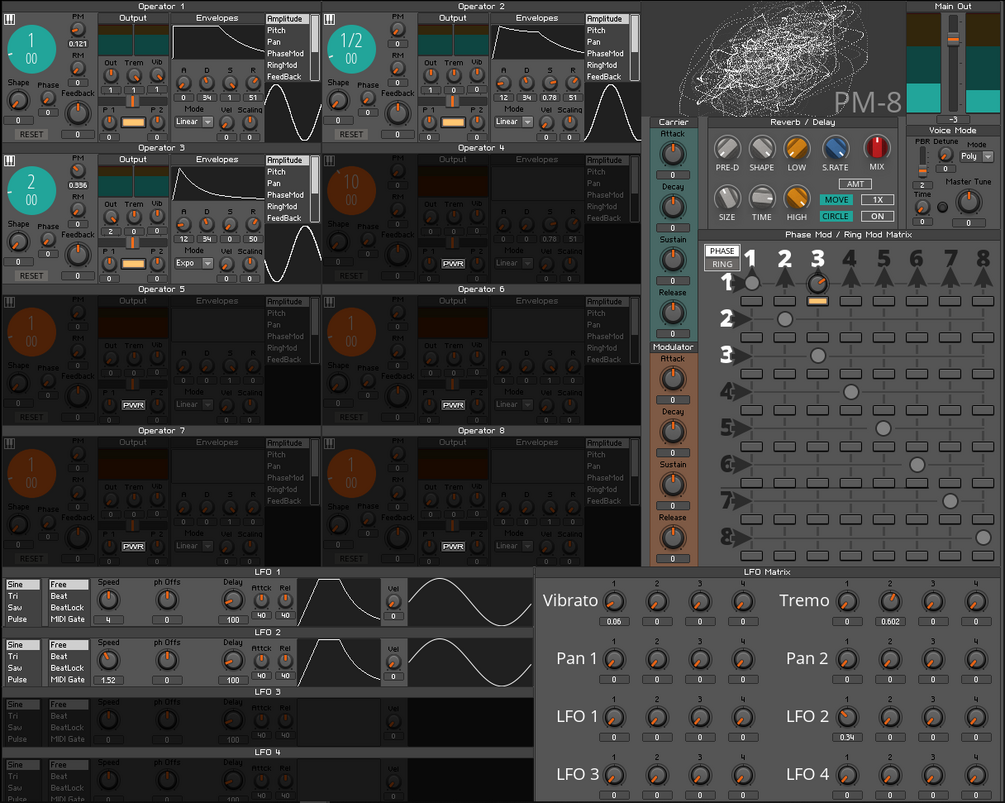
Task: Toggle the lit orange matrix button under column 3
Action: pos(817,301)
